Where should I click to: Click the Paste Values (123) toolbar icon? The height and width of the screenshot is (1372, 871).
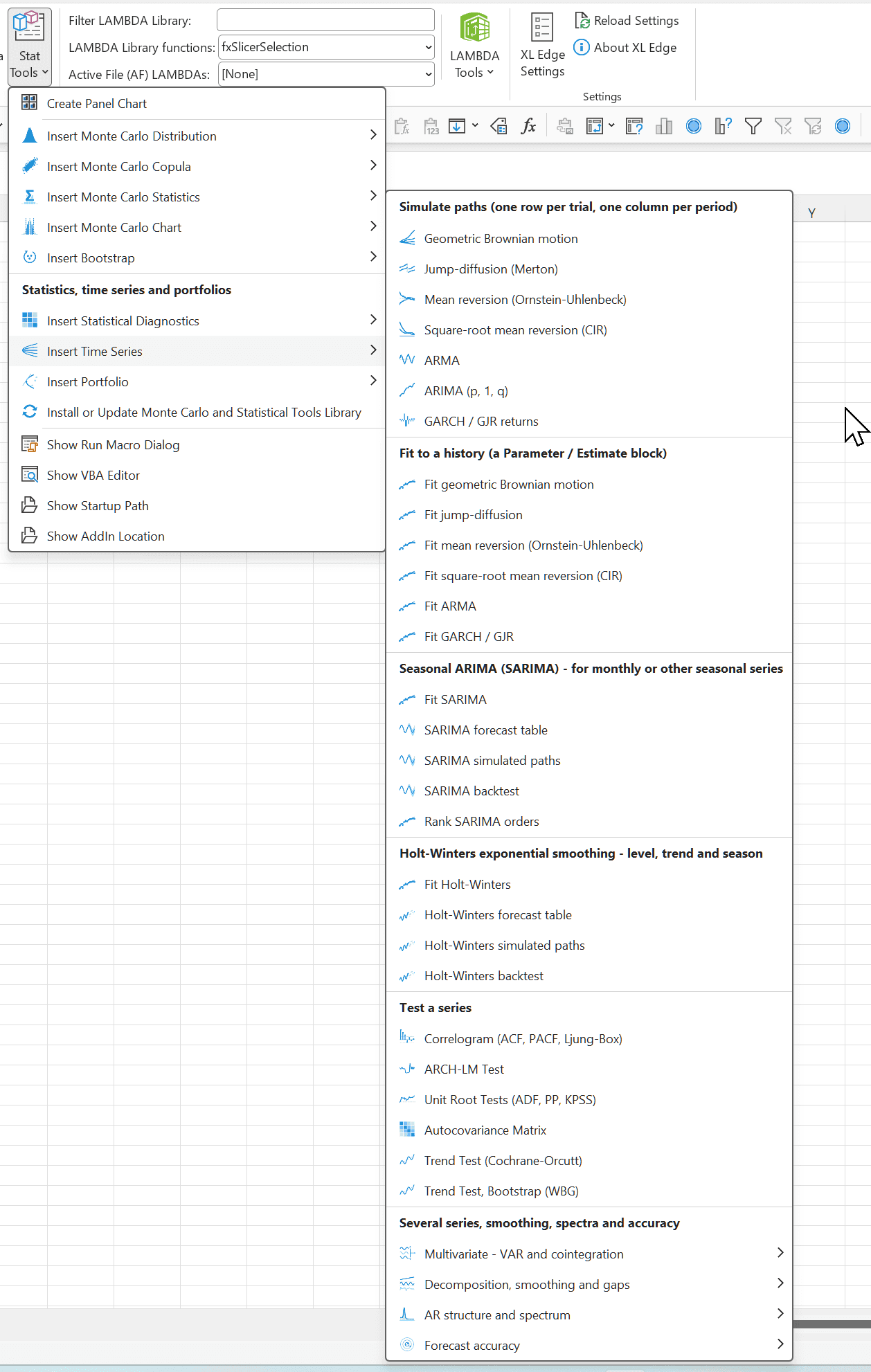pyautogui.click(x=431, y=126)
